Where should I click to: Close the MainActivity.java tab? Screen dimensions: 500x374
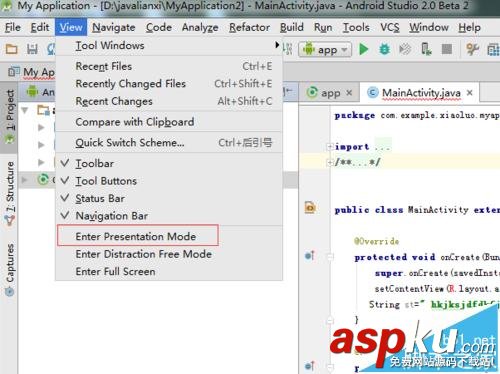(470, 93)
